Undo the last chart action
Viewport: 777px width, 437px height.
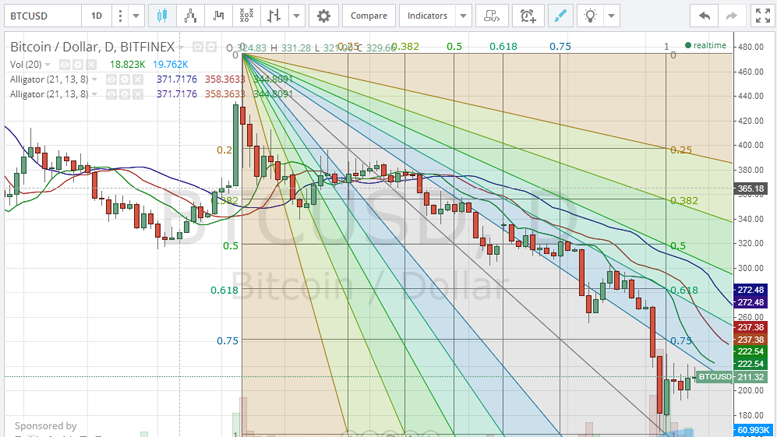pyautogui.click(x=704, y=16)
